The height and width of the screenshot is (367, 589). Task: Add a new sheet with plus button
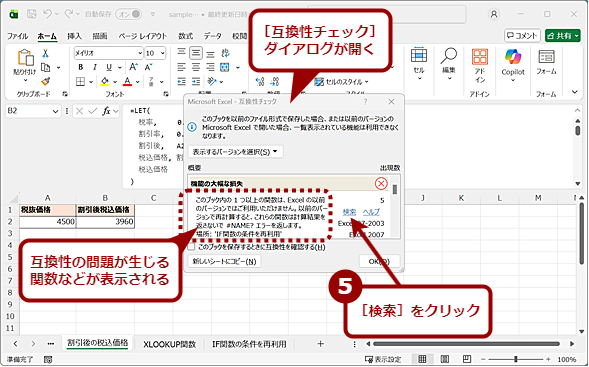pyautogui.click(x=320, y=344)
